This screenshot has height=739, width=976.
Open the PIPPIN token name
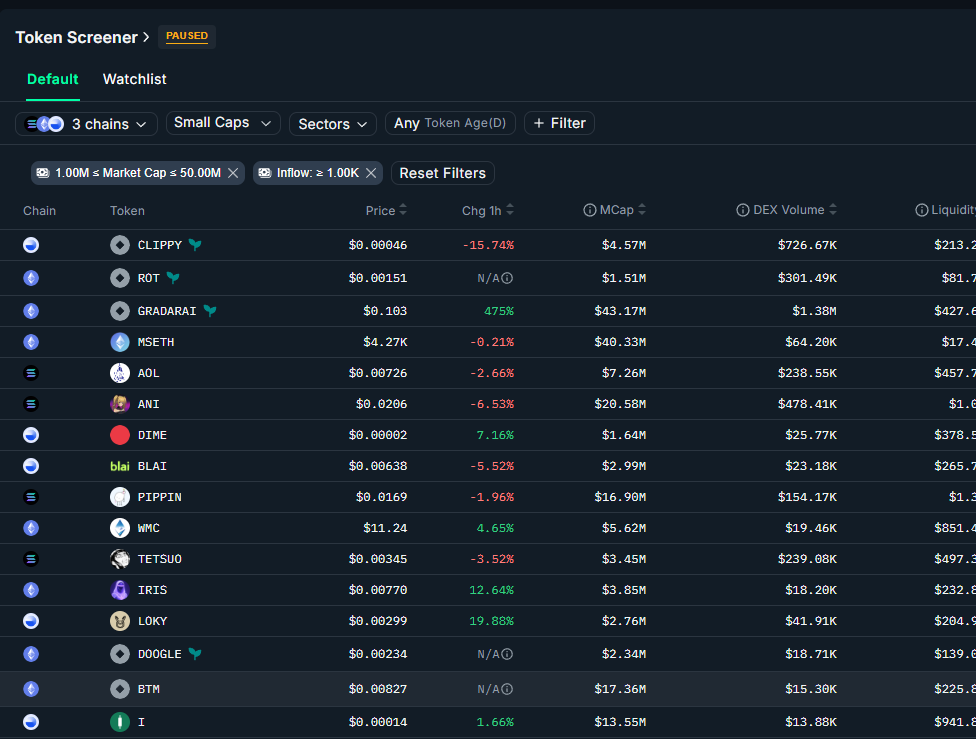160,497
